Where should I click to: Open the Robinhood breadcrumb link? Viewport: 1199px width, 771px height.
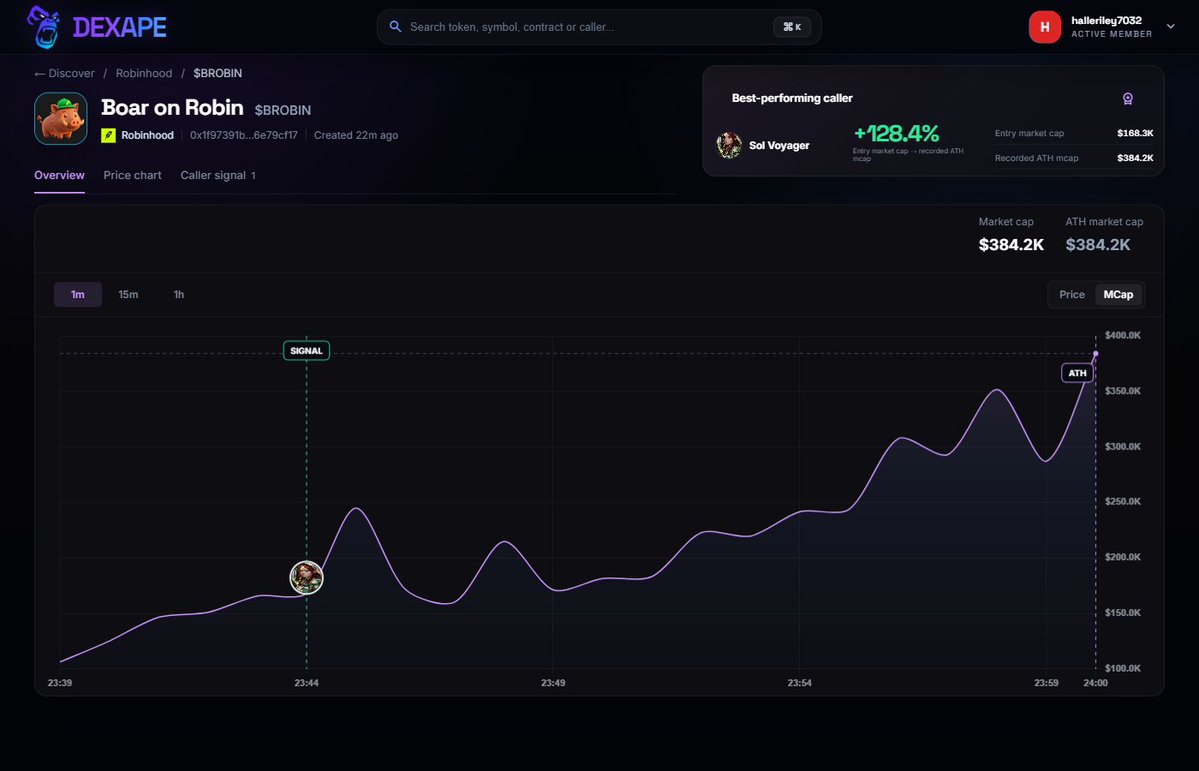(144, 73)
